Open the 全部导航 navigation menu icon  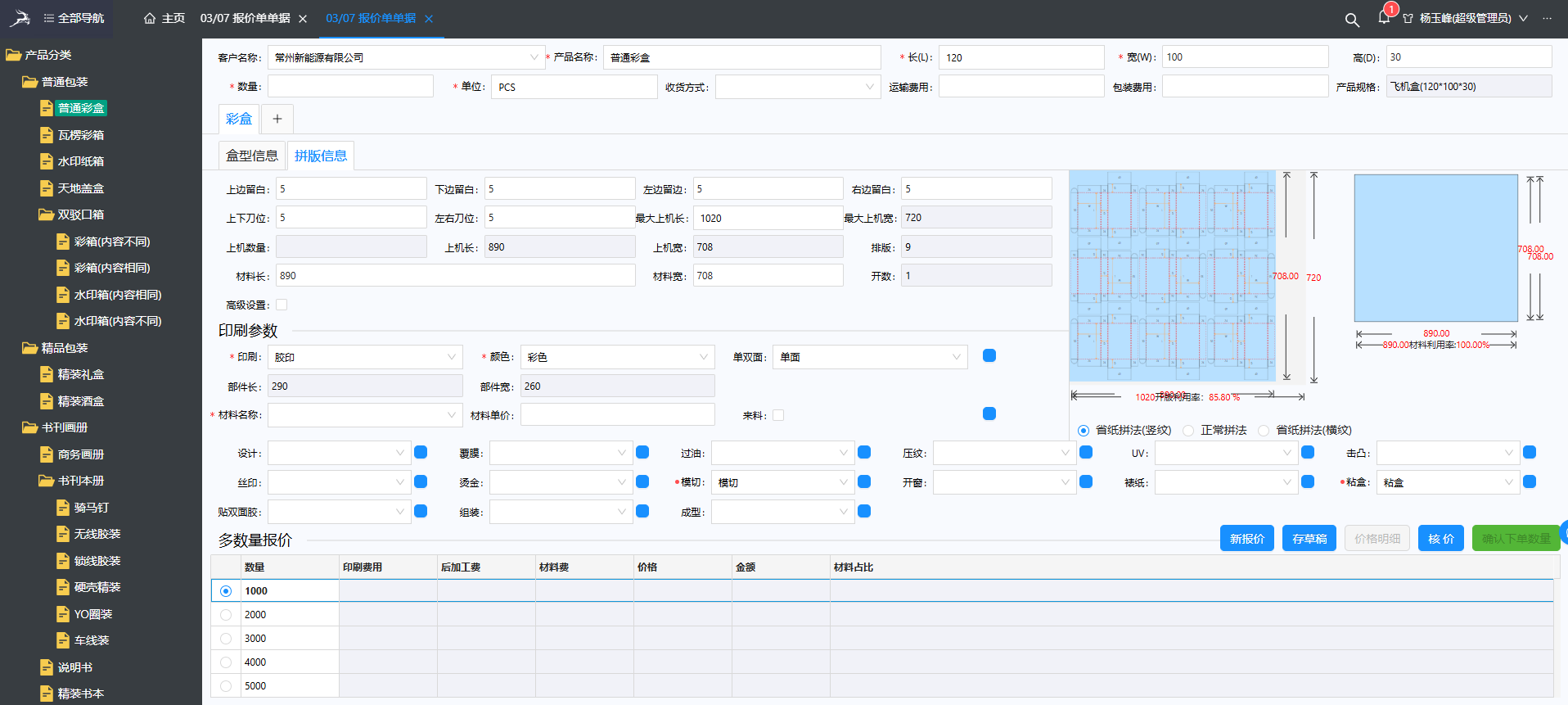coord(49,18)
